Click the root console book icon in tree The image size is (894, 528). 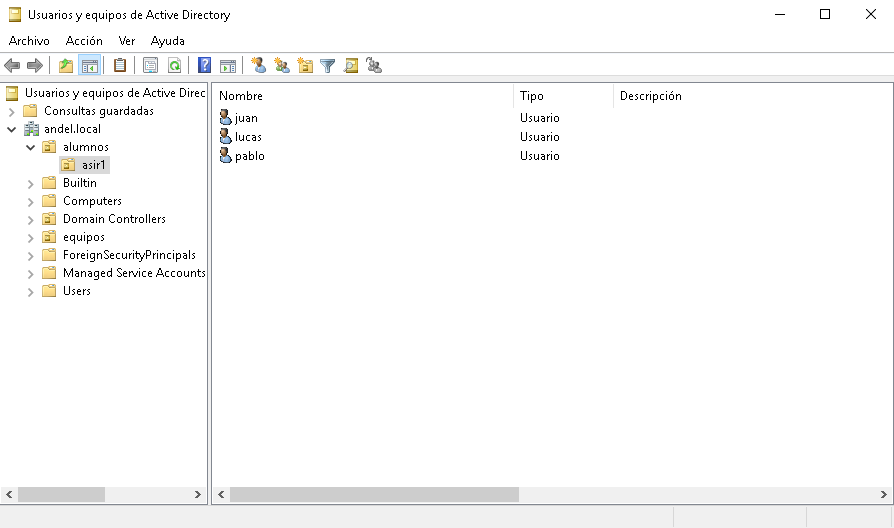coord(12,93)
